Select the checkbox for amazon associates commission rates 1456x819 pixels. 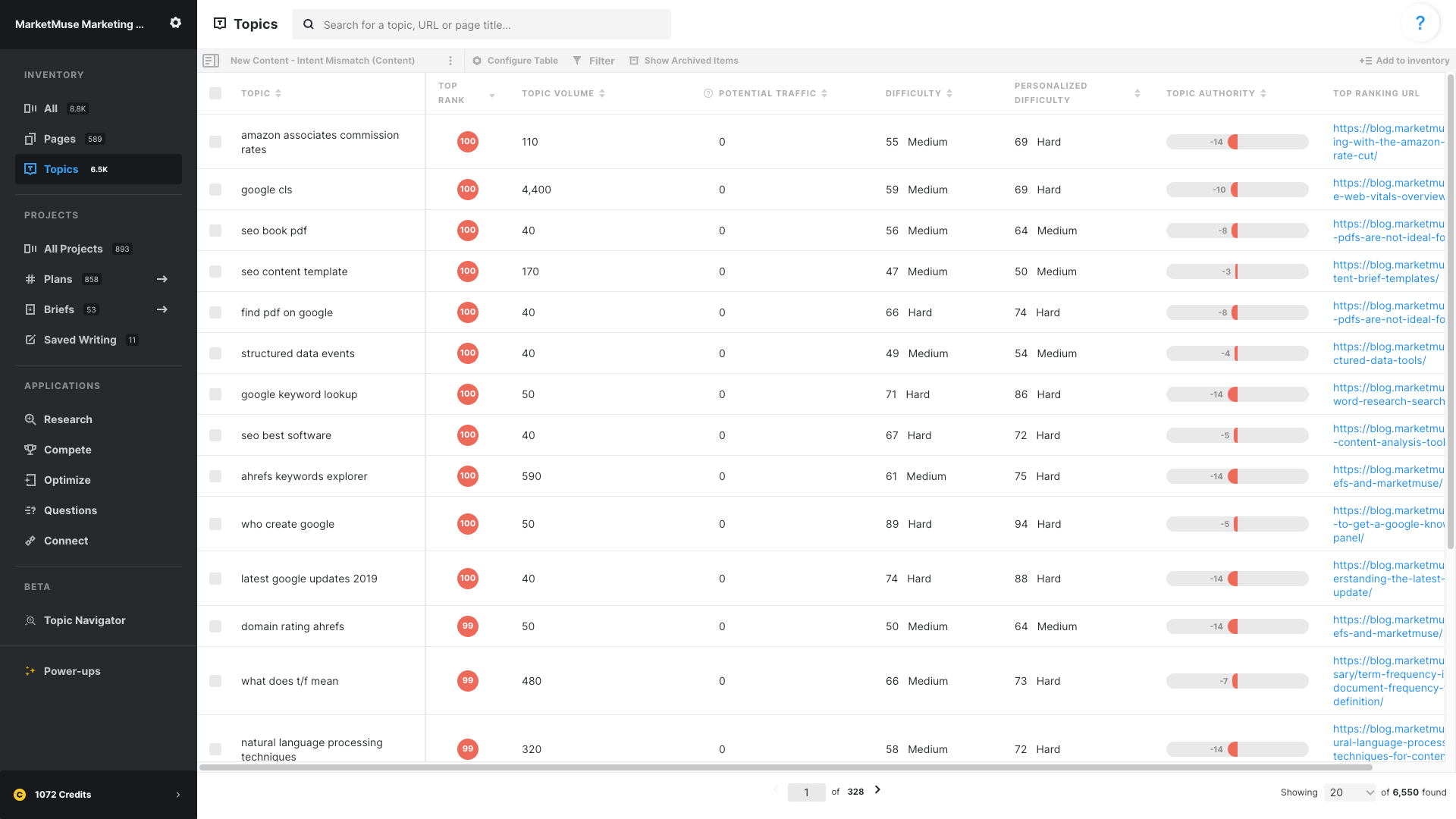[215, 142]
